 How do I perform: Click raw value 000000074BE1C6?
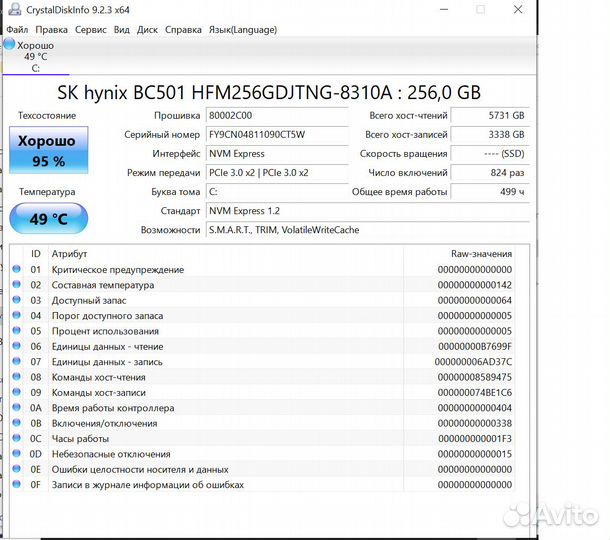click(x=475, y=392)
